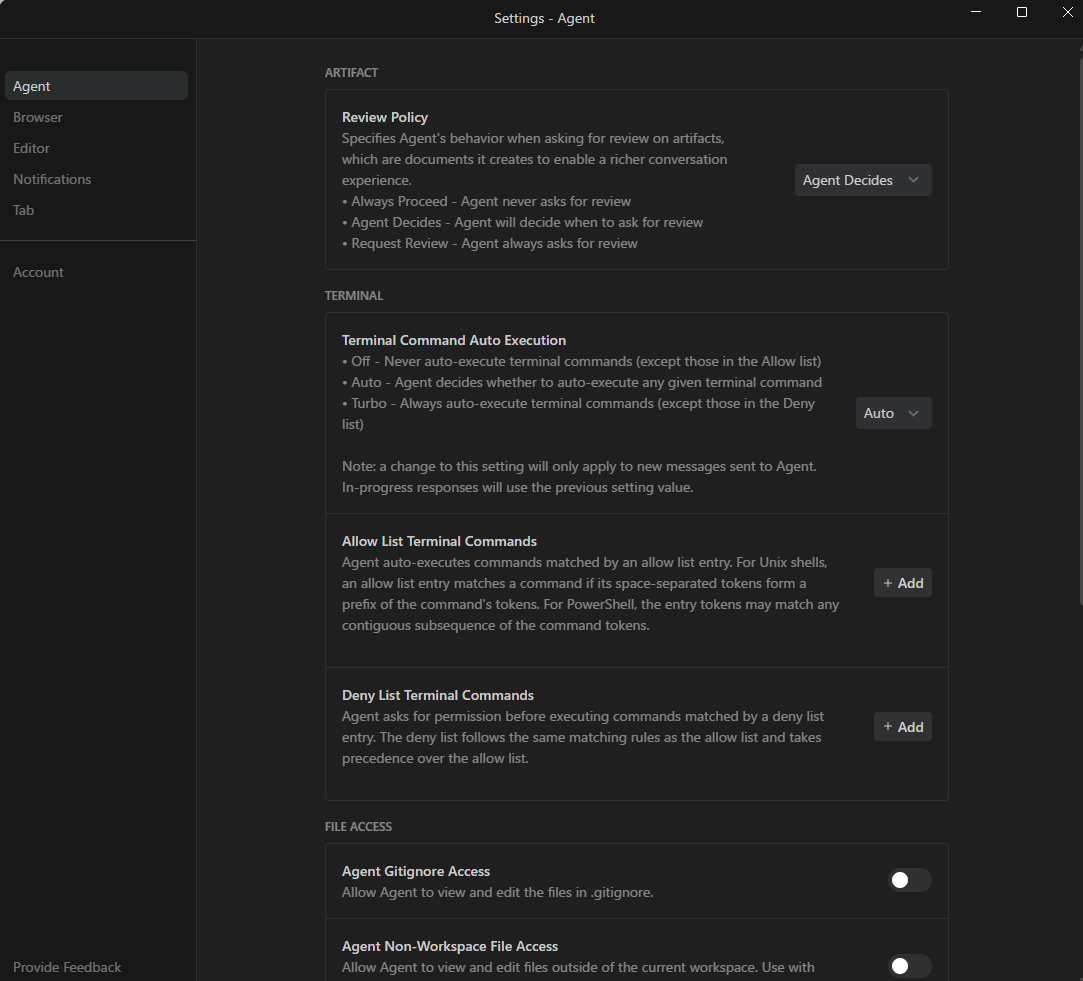Click the chevron arrow beside 'Agent Decides'
Viewport: 1083px width, 981px height.
(x=913, y=180)
